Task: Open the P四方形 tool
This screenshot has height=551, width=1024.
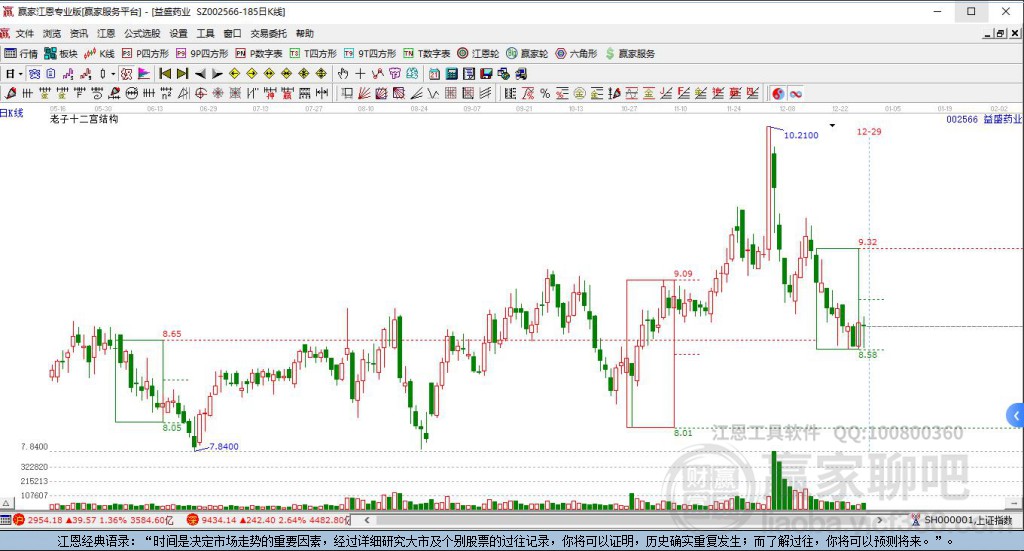Action: coord(145,54)
